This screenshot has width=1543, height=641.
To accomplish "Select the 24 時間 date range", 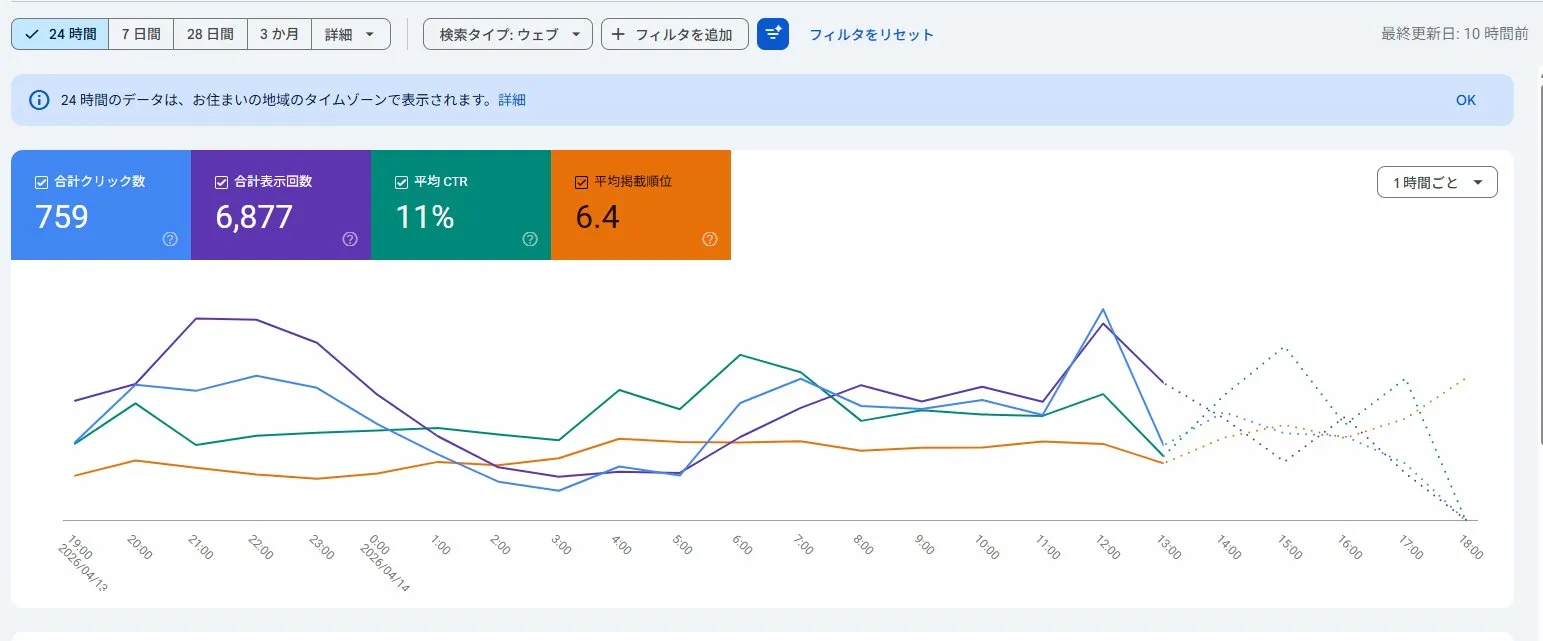I will (x=60, y=34).
